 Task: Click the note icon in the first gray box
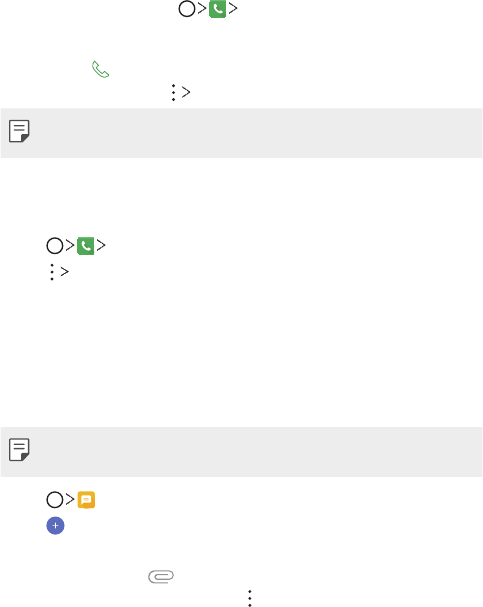tap(19, 131)
